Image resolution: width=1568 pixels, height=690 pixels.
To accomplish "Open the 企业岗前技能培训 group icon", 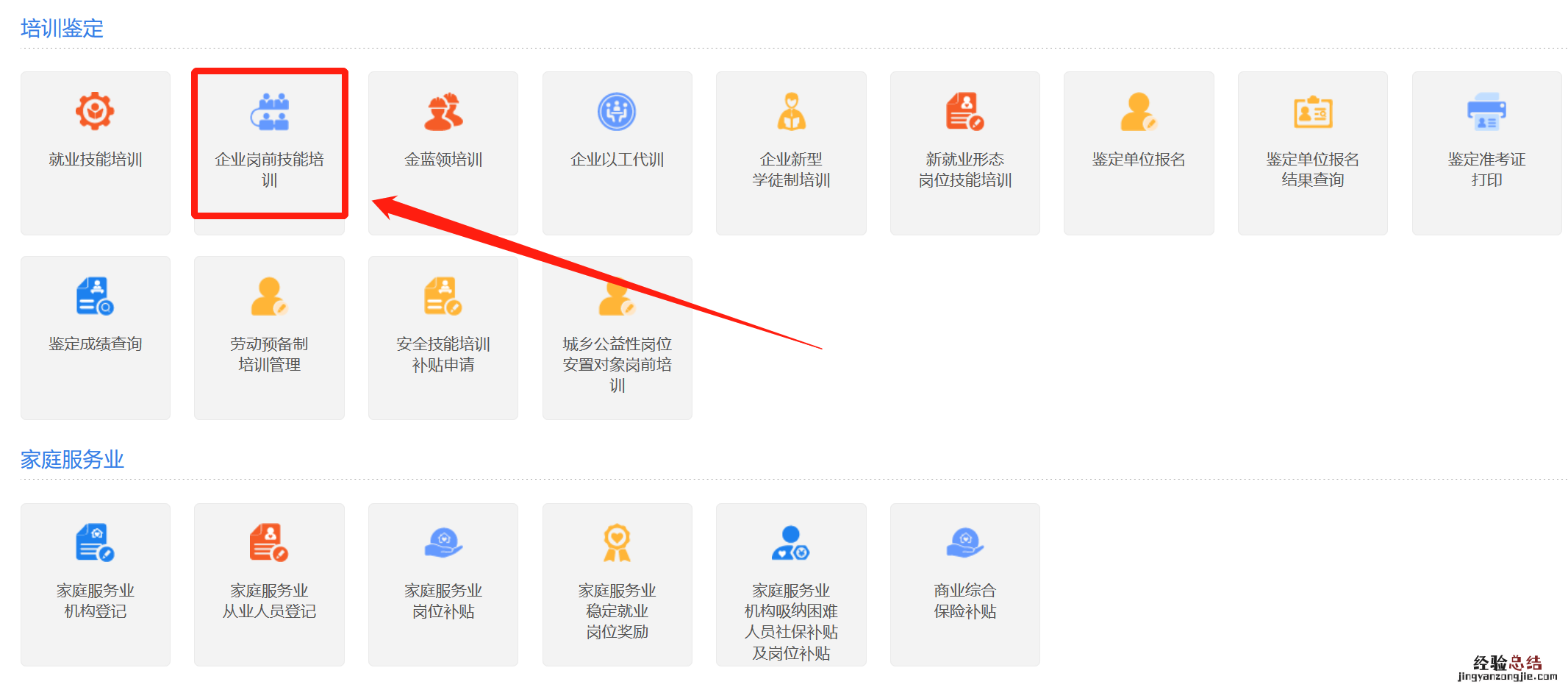I will coord(270,112).
